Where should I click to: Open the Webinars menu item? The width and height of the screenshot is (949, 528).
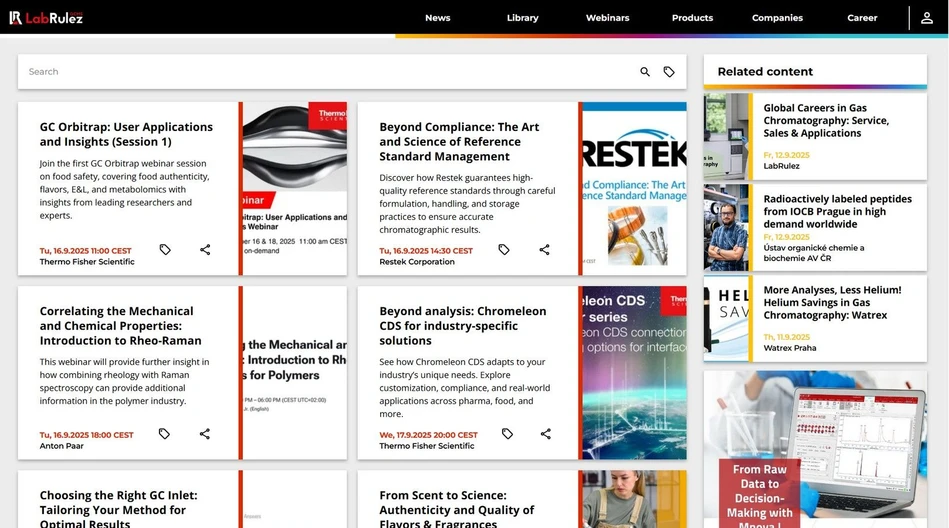[x=607, y=18]
